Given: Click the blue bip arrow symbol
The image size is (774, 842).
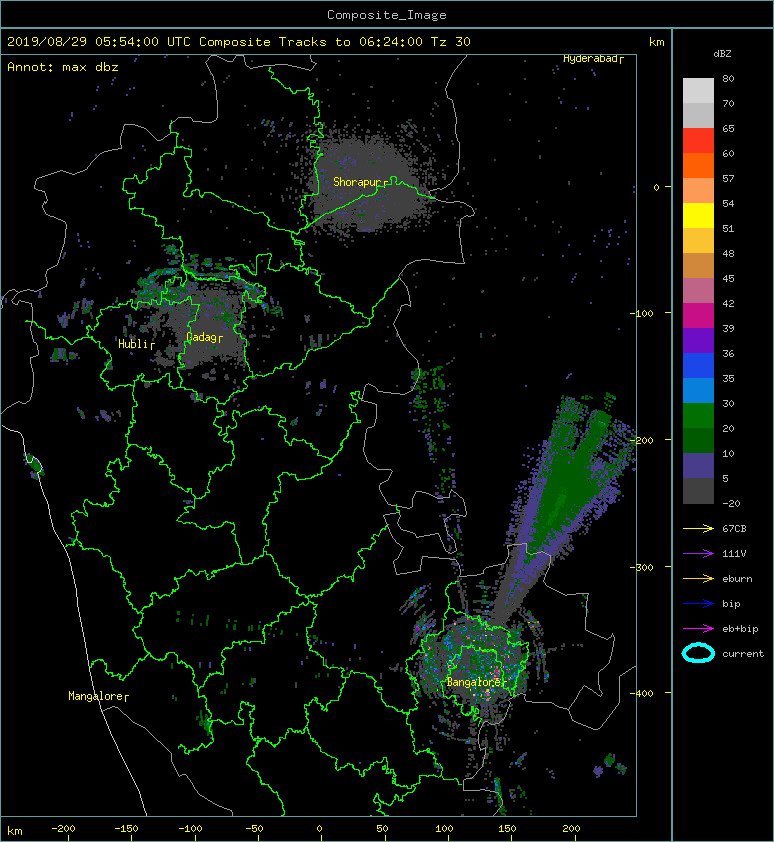Looking at the screenshot, I should tap(698, 604).
